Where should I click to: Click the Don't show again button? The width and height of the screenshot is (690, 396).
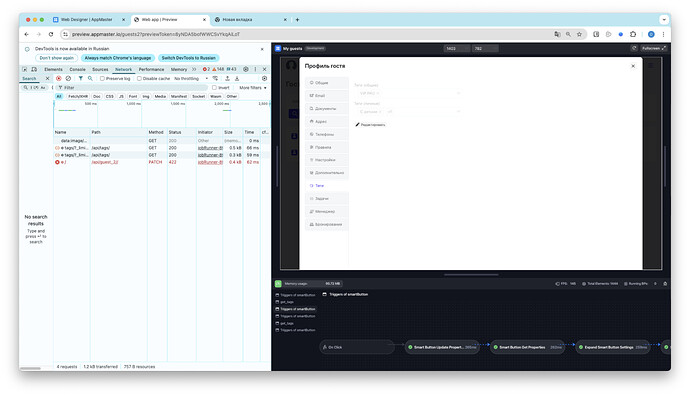coord(56,58)
